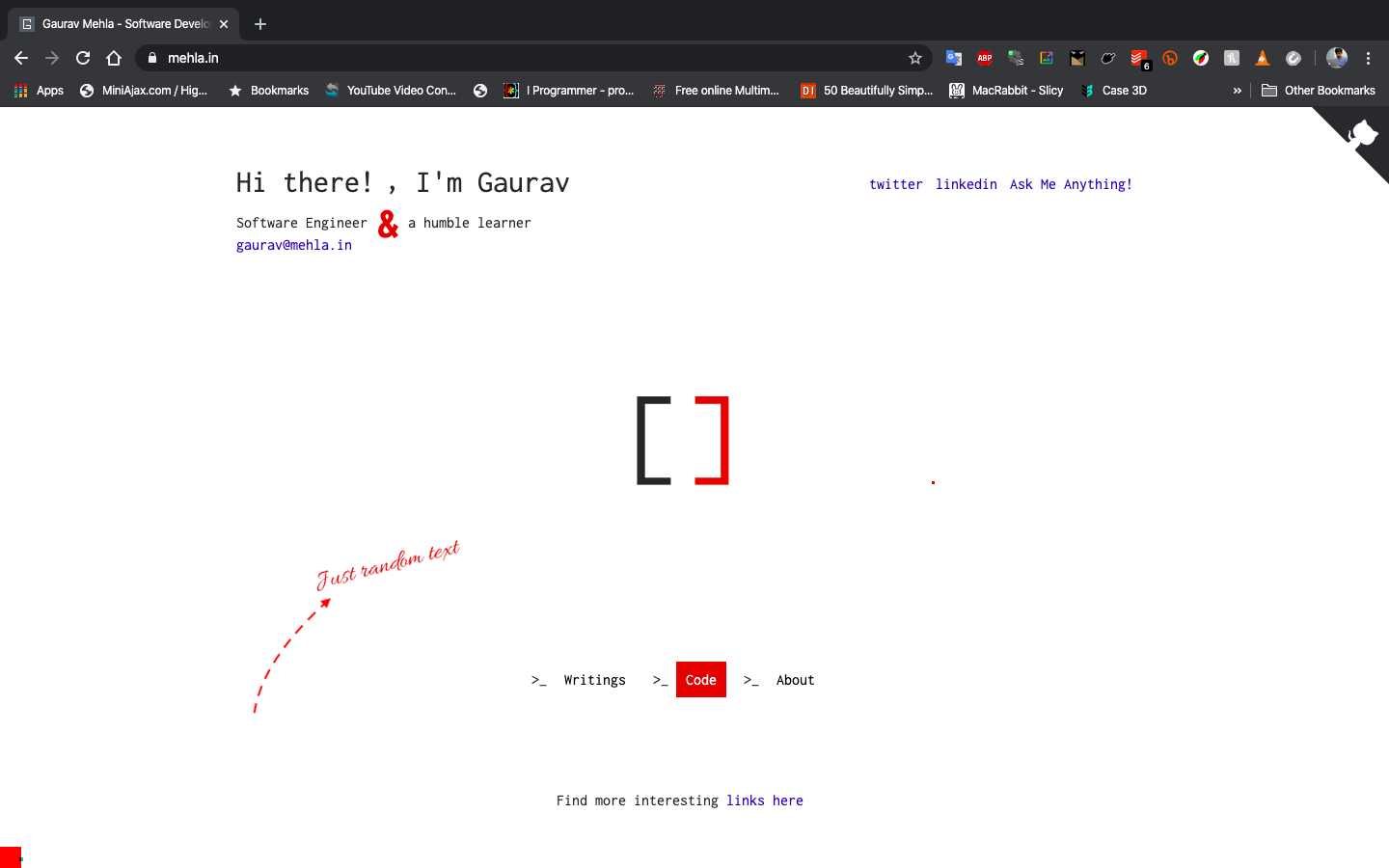
Task: Toggle the bookmark star for this page
Action: tap(914, 58)
